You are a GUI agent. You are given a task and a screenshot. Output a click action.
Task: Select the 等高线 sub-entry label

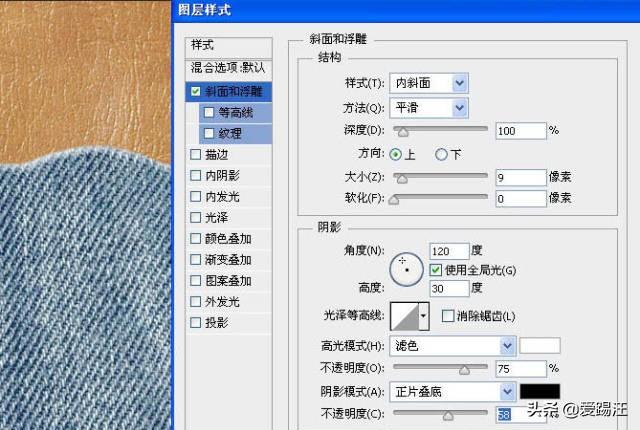(x=236, y=112)
